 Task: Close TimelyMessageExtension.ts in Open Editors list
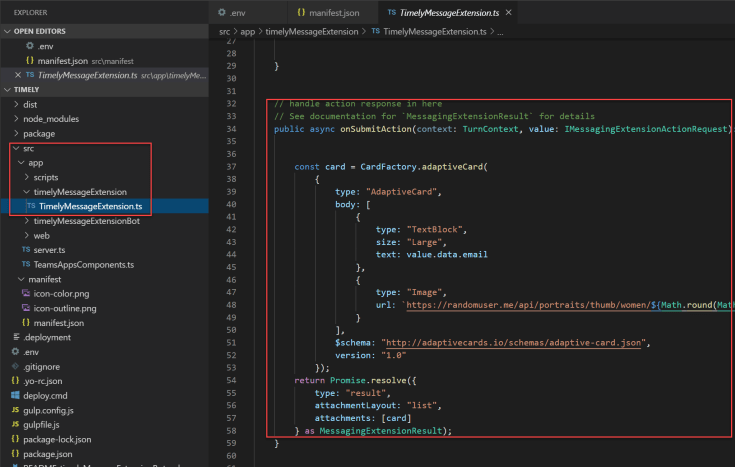(17, 75)
